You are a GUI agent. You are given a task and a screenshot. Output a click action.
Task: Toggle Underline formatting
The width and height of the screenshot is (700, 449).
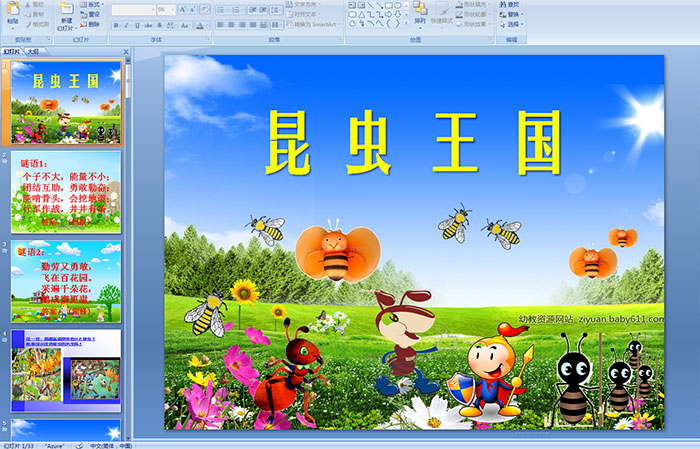[x=137, y=25]
